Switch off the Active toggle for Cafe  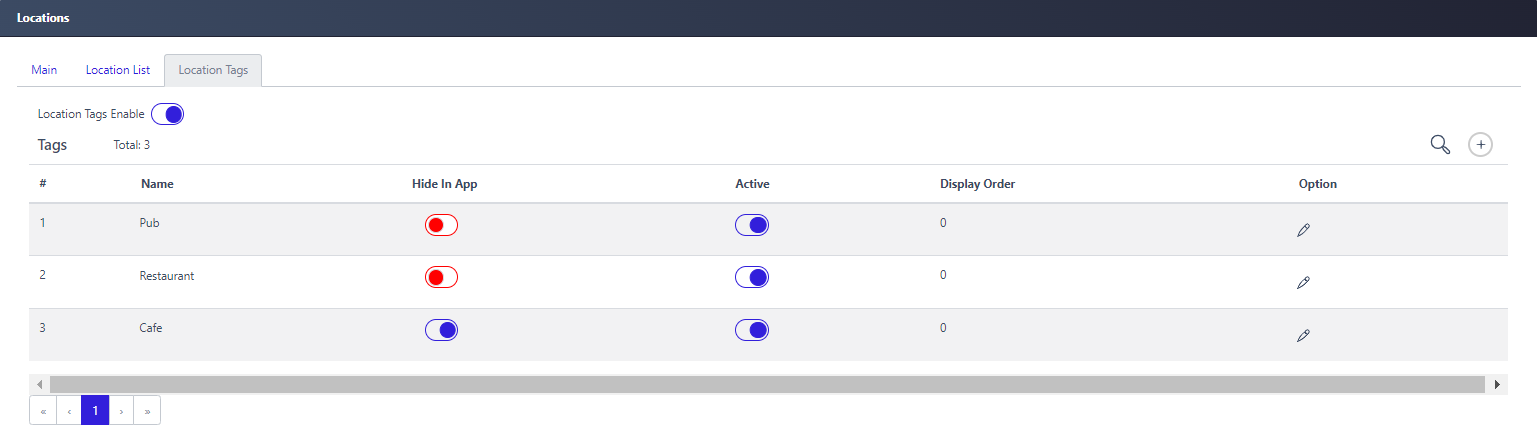pyautogui.click(x=752, y=330)
